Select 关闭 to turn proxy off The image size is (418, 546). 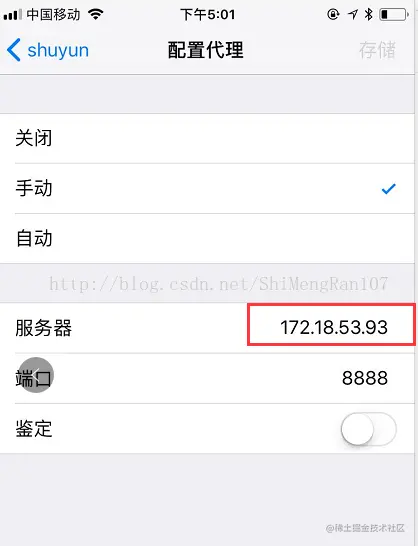point(207,138)
